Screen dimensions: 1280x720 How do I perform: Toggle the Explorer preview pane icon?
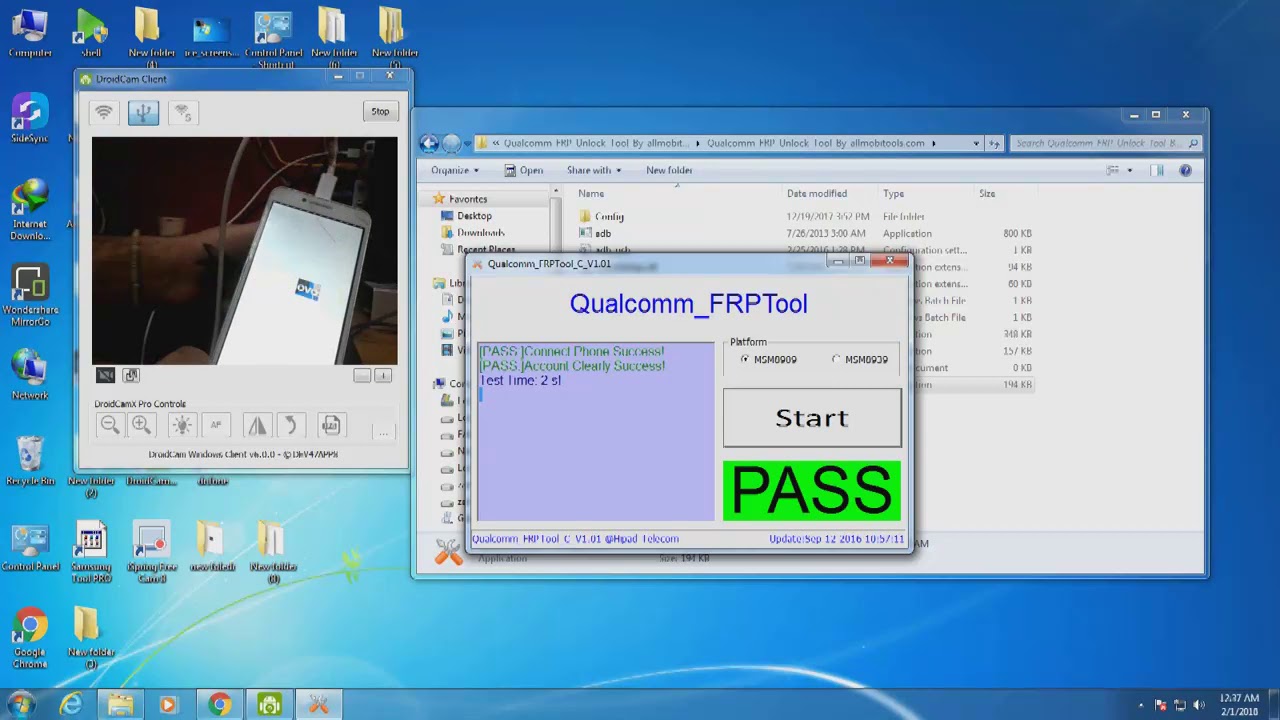pos(1158,170)
